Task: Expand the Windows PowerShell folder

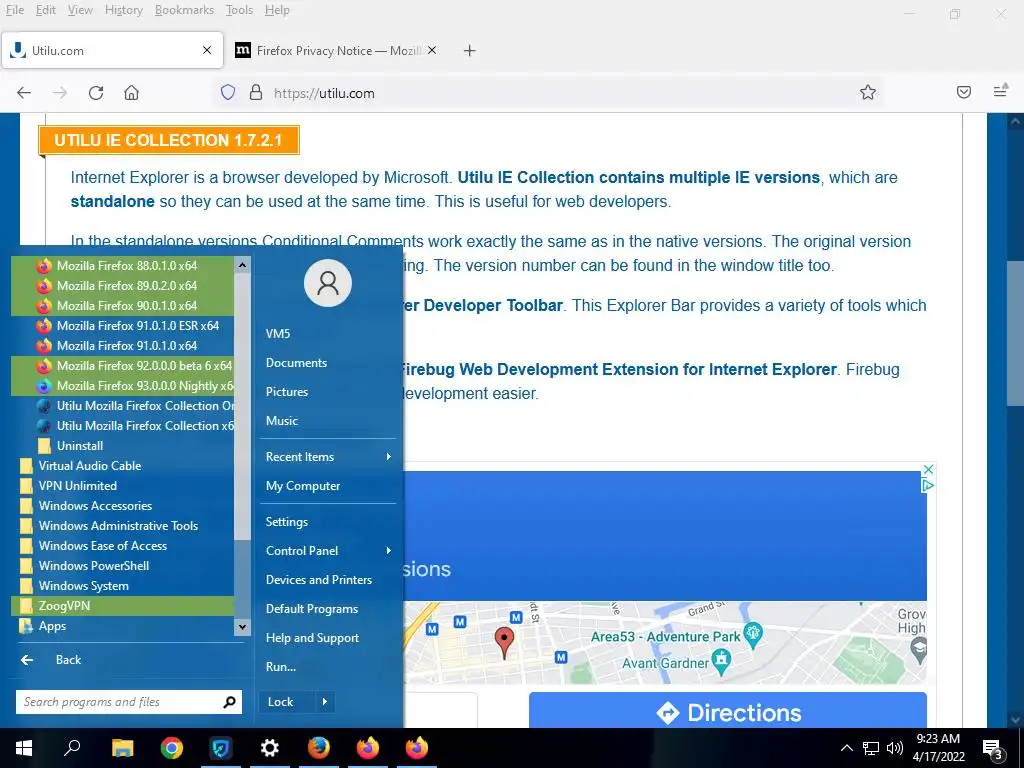Action: point(122,566)
